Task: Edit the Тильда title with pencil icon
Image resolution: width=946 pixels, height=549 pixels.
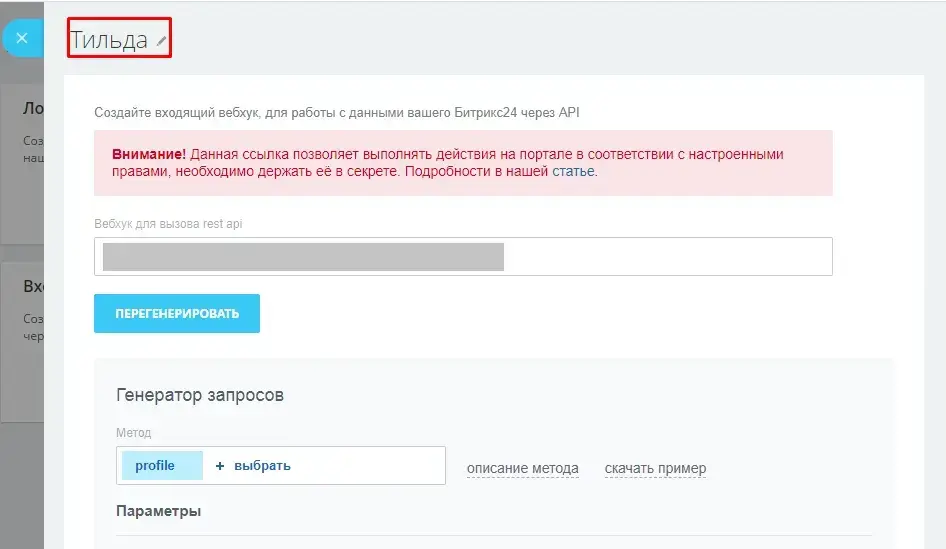Action: (161, 41)
